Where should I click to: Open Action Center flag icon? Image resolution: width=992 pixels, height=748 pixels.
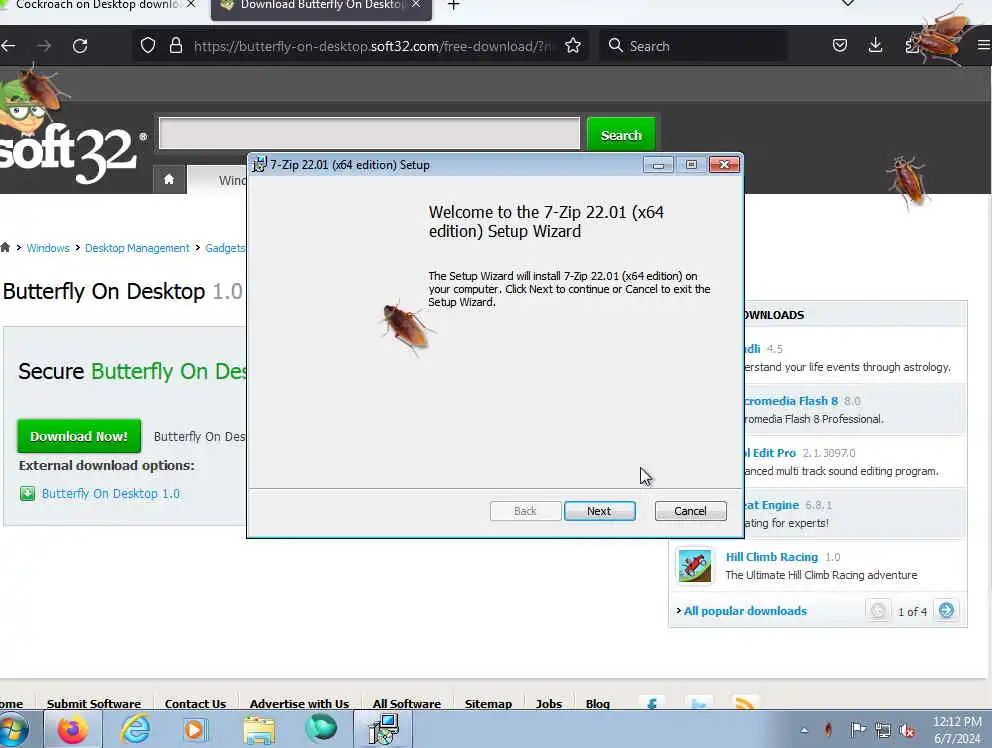(857, 730)
